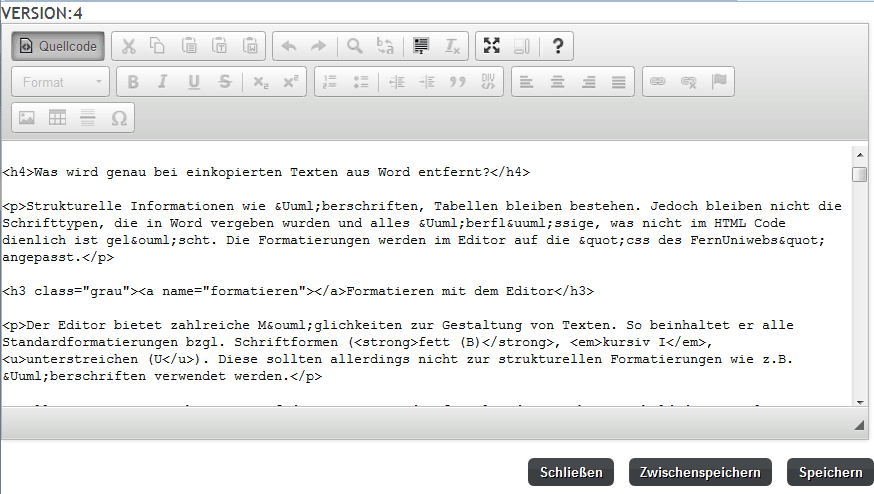874x494 pixels.
Task: Insert an anchor flag
Action: pyautogui.click(x=719, y=82)
